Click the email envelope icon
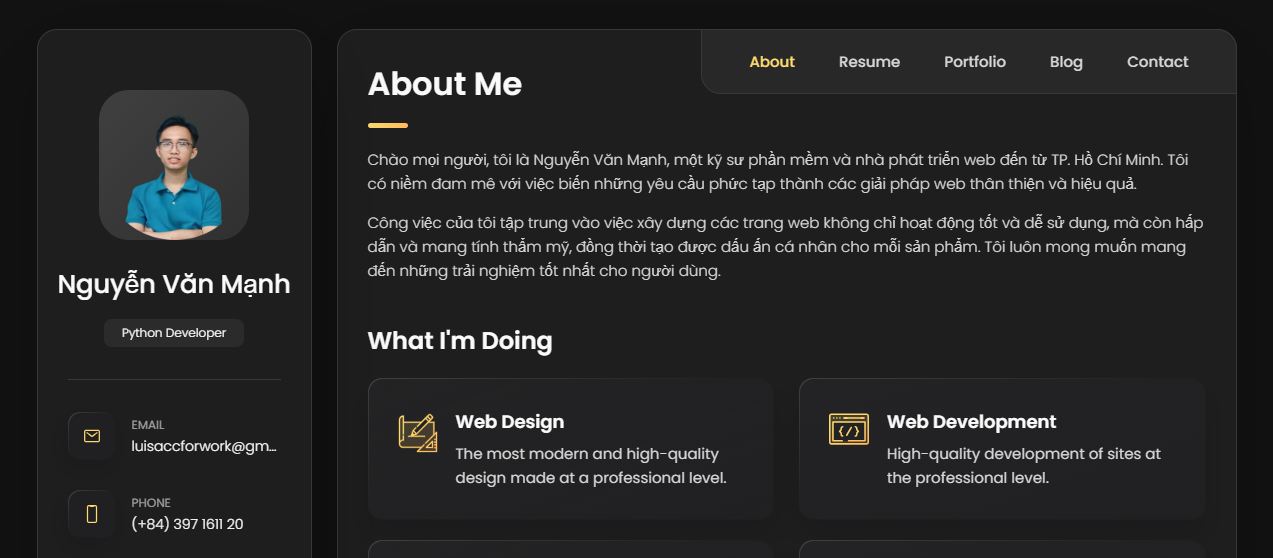 92,436
